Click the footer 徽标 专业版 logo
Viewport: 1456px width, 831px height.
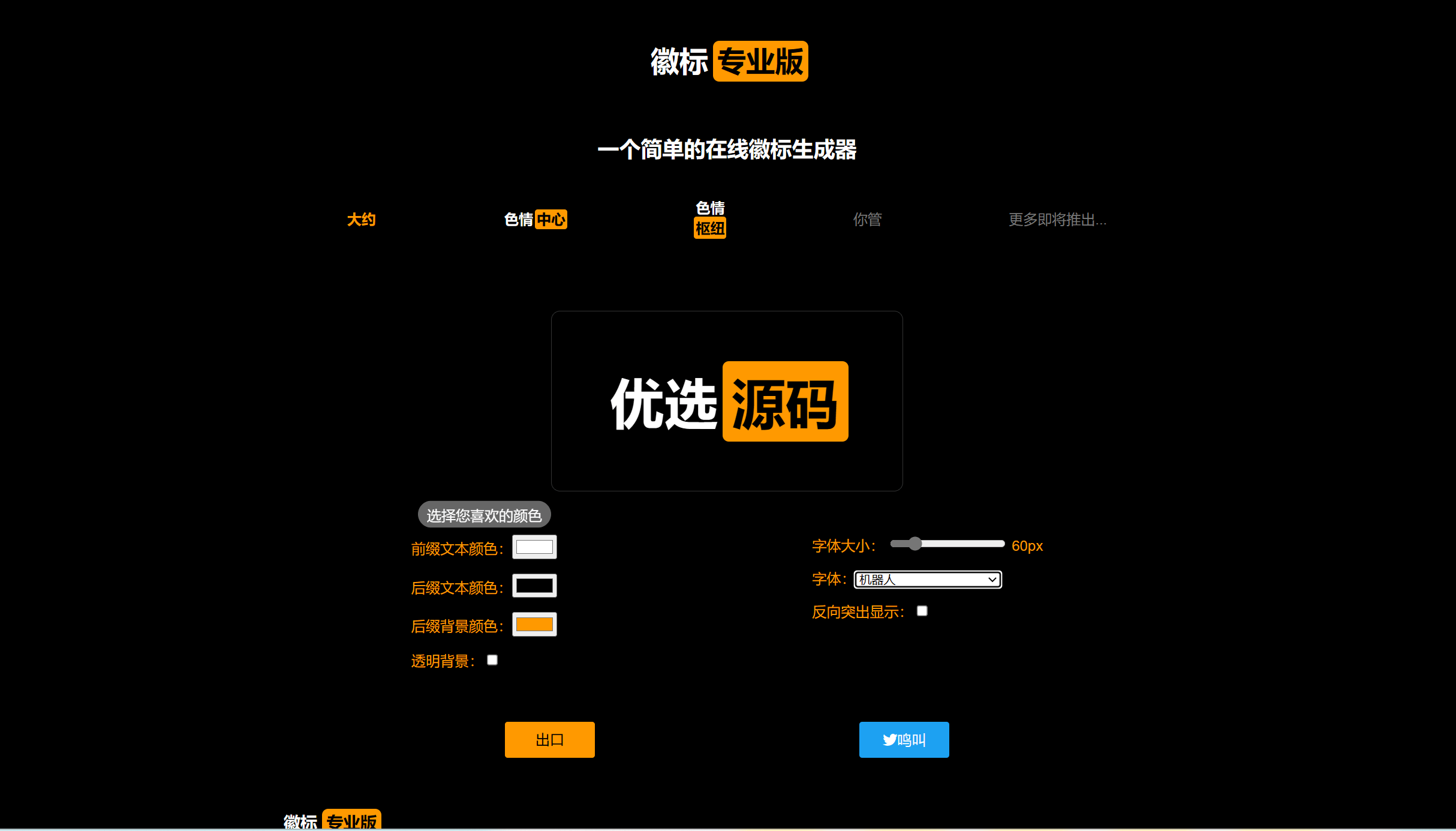tap(332, 820)
